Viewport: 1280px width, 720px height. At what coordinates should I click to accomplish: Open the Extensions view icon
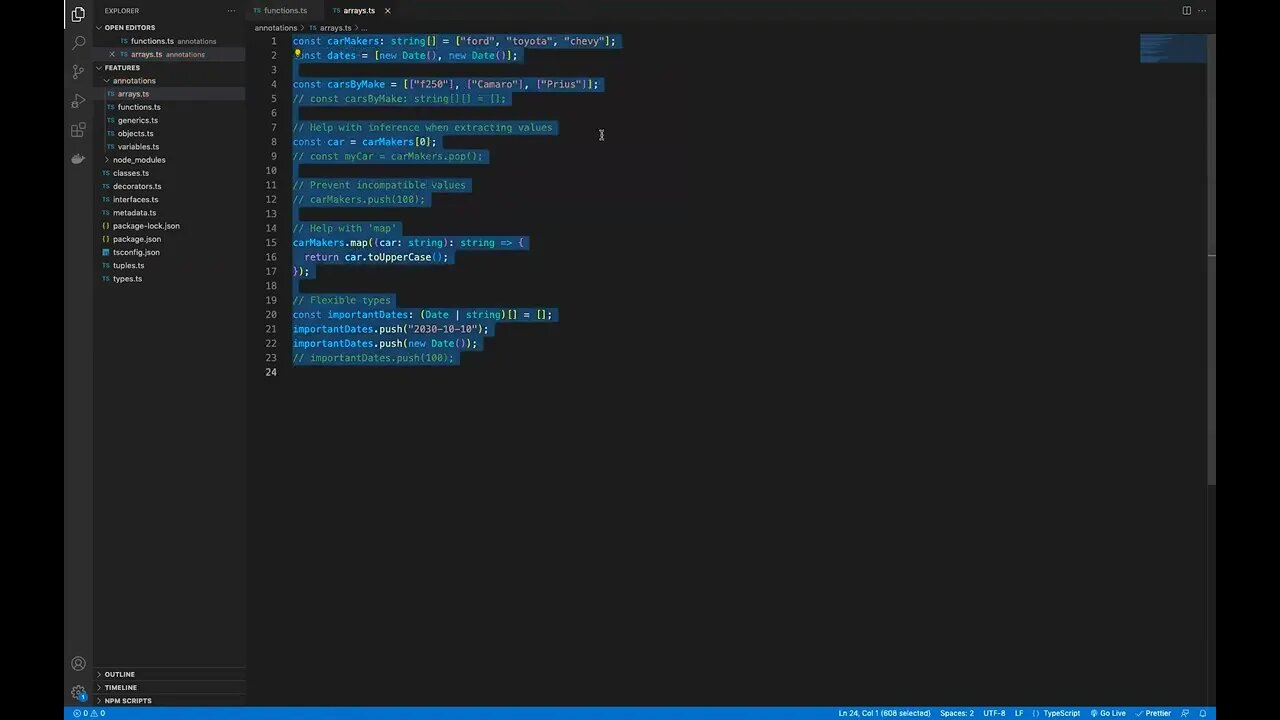(78, 130)
